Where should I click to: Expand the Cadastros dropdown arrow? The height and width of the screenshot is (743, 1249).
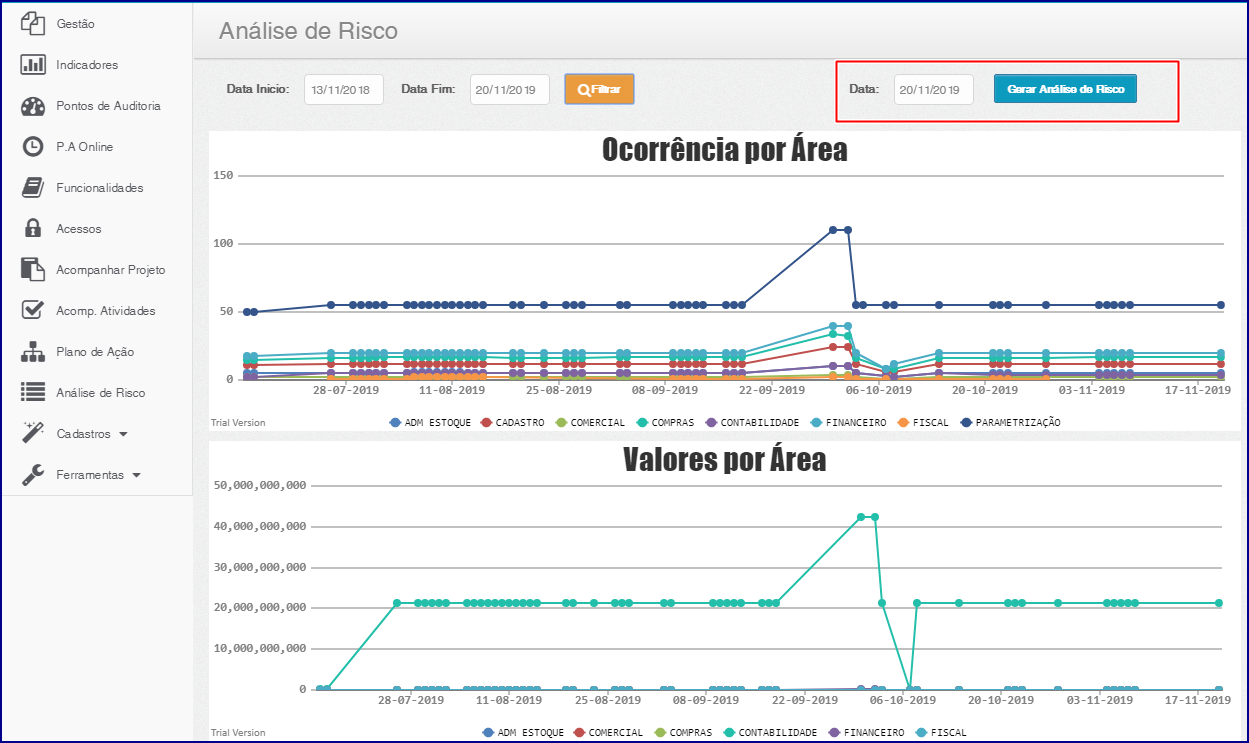123,435
